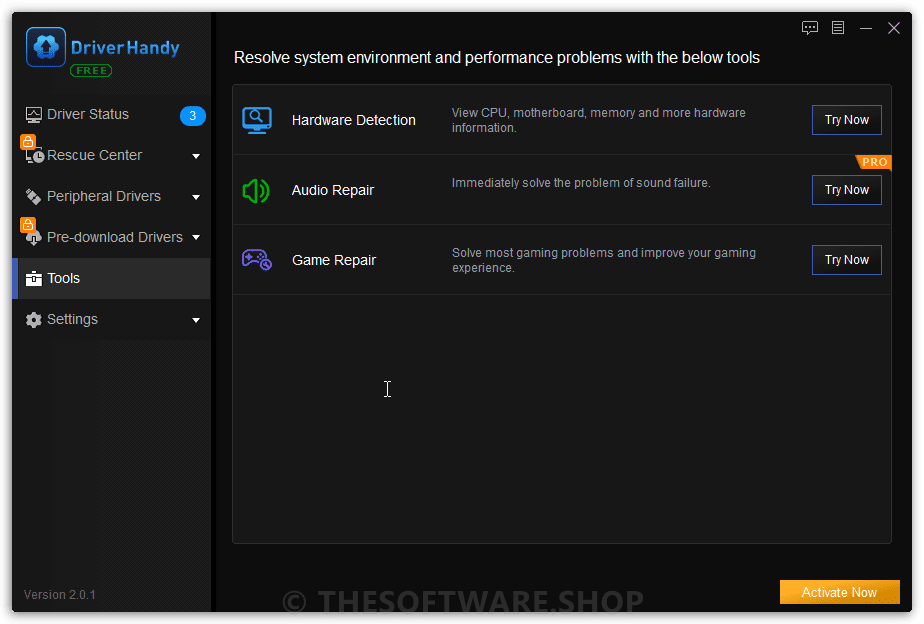Click the Pre-download Drivers cloud icon

tap(34, 238)
